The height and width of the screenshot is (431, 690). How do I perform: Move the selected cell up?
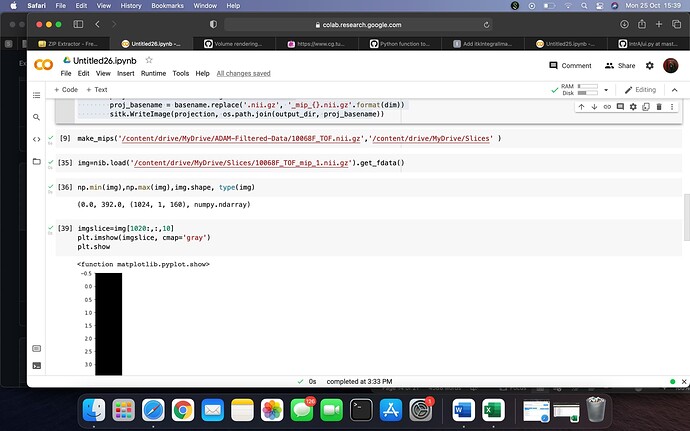click(581, 107)
